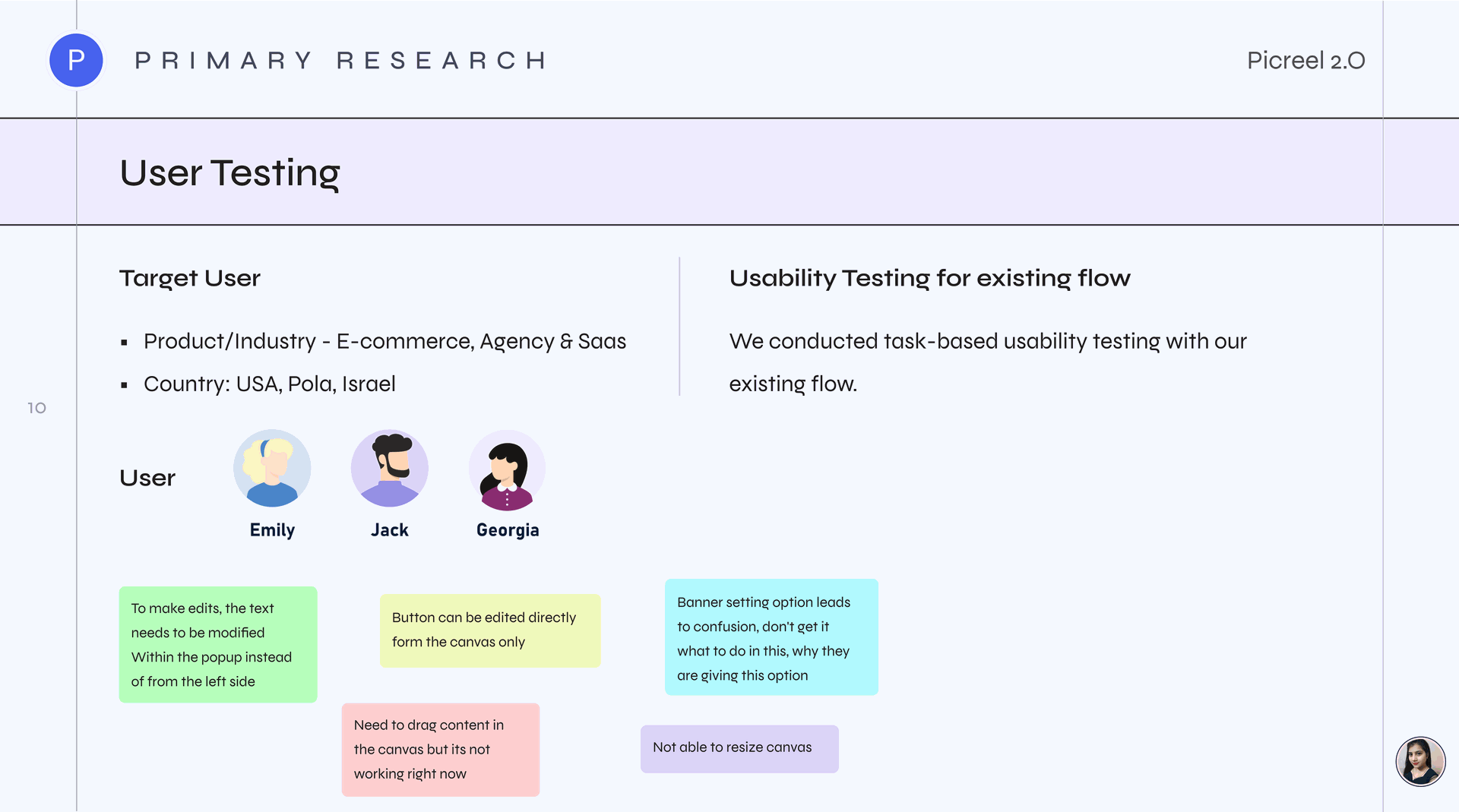Viewport: 1459px width, 812px height.
Task: Select the User Testing heading
Action: pyautogui.click(x=229, y=173)
